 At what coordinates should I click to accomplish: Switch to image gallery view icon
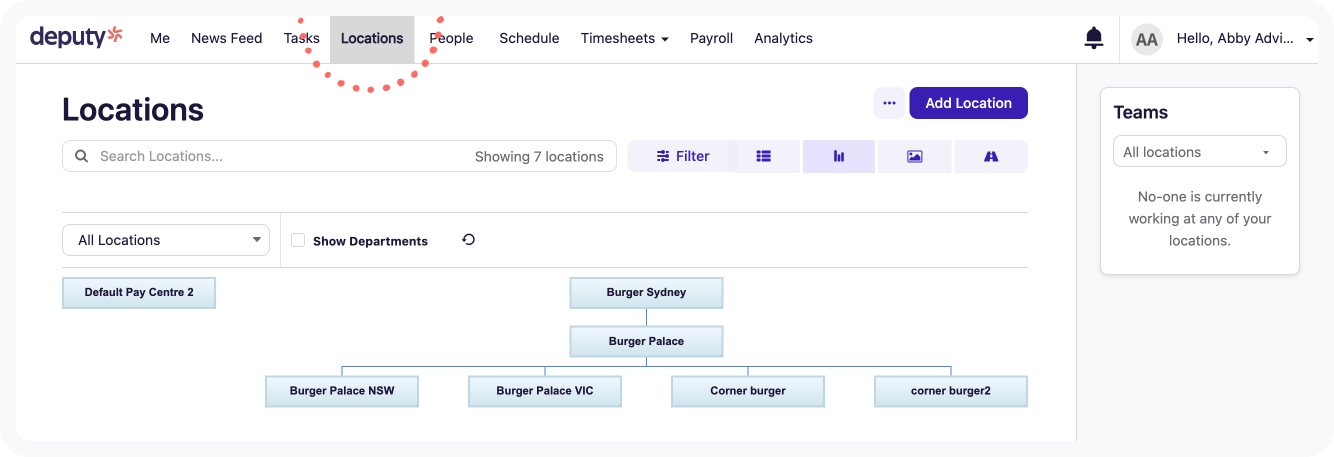click(x=914, y=156)
